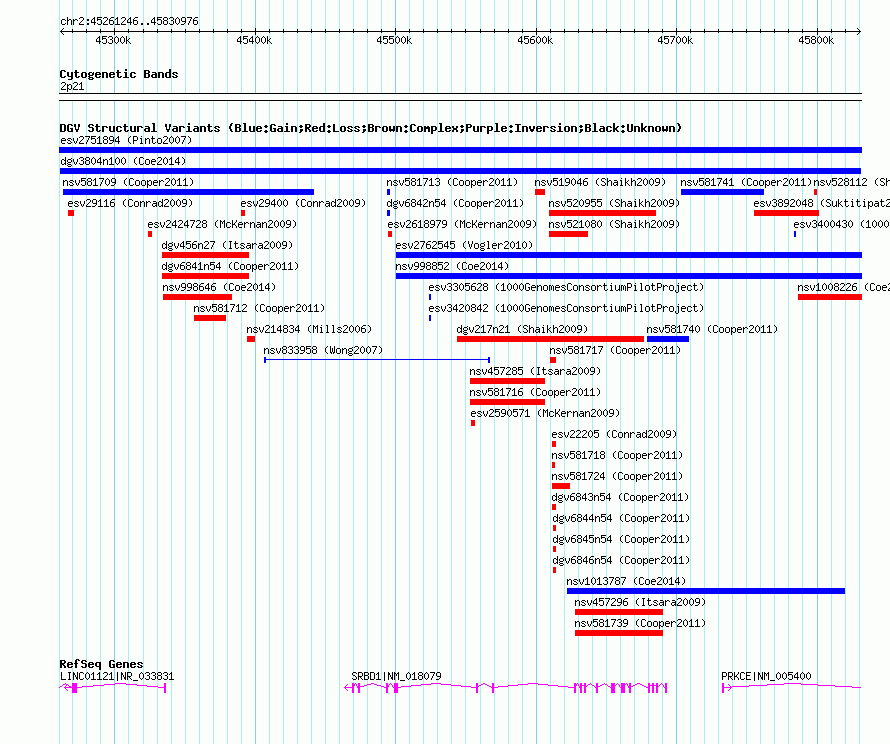Click nsv457296 (Itsara2009) label
The height and width of the screenshot is (744, 890).
(640, 602)
